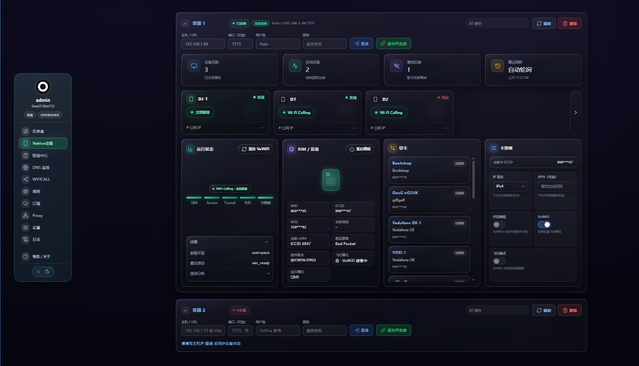Enable the lone switch beneath the VoWiFi row

[499, 261]
